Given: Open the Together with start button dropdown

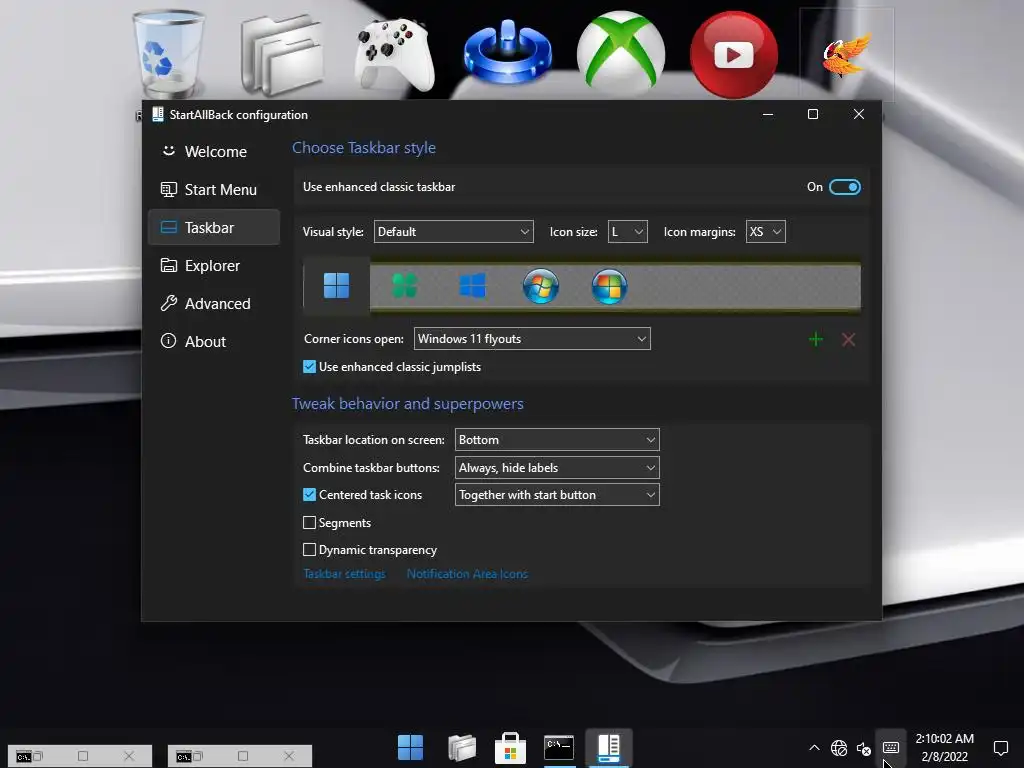Looking at the screenshot, I should coord(557,495).
